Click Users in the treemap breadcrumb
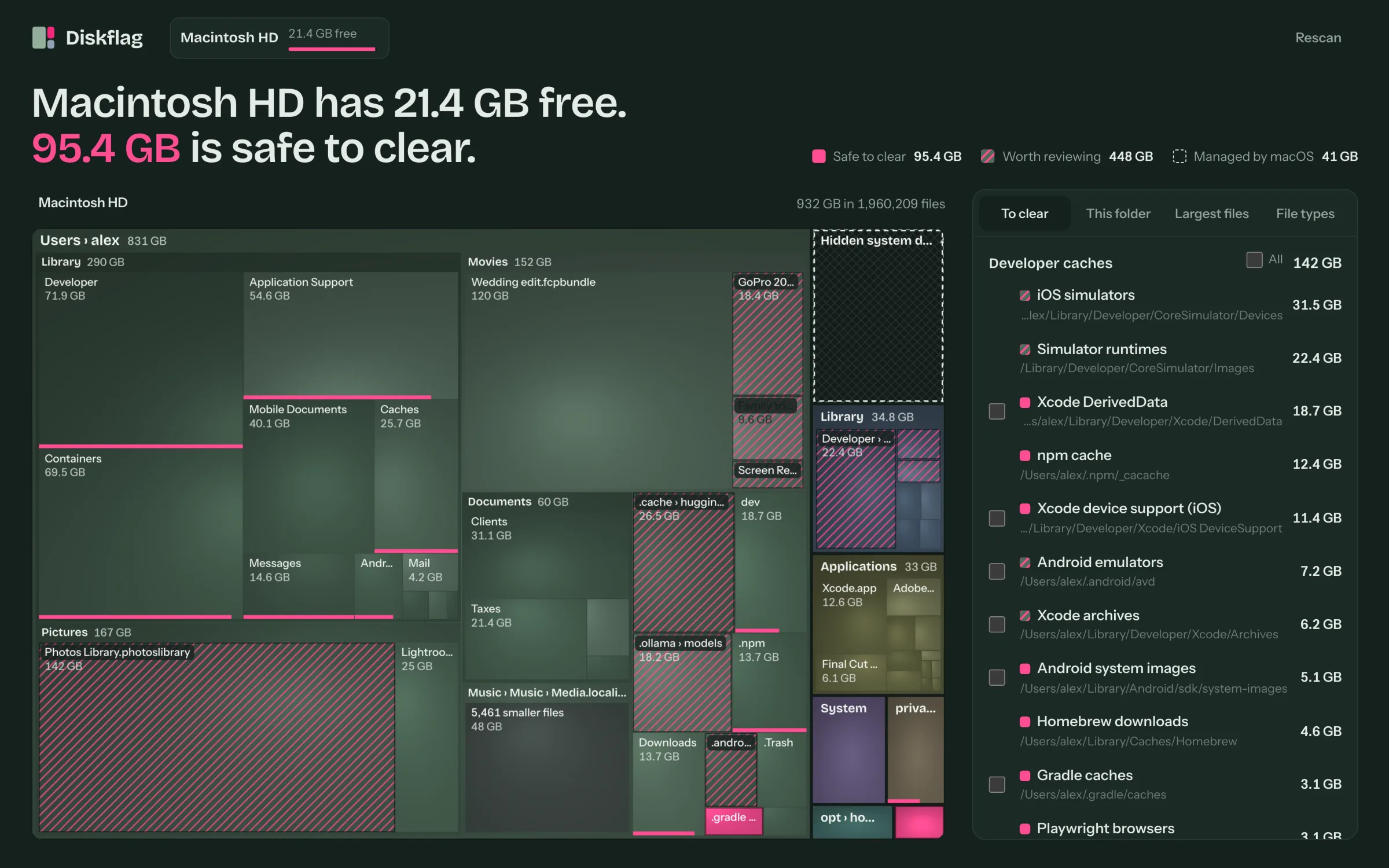Image resolution: width=1389 pixels, height=868 pixels. point(60,240)
